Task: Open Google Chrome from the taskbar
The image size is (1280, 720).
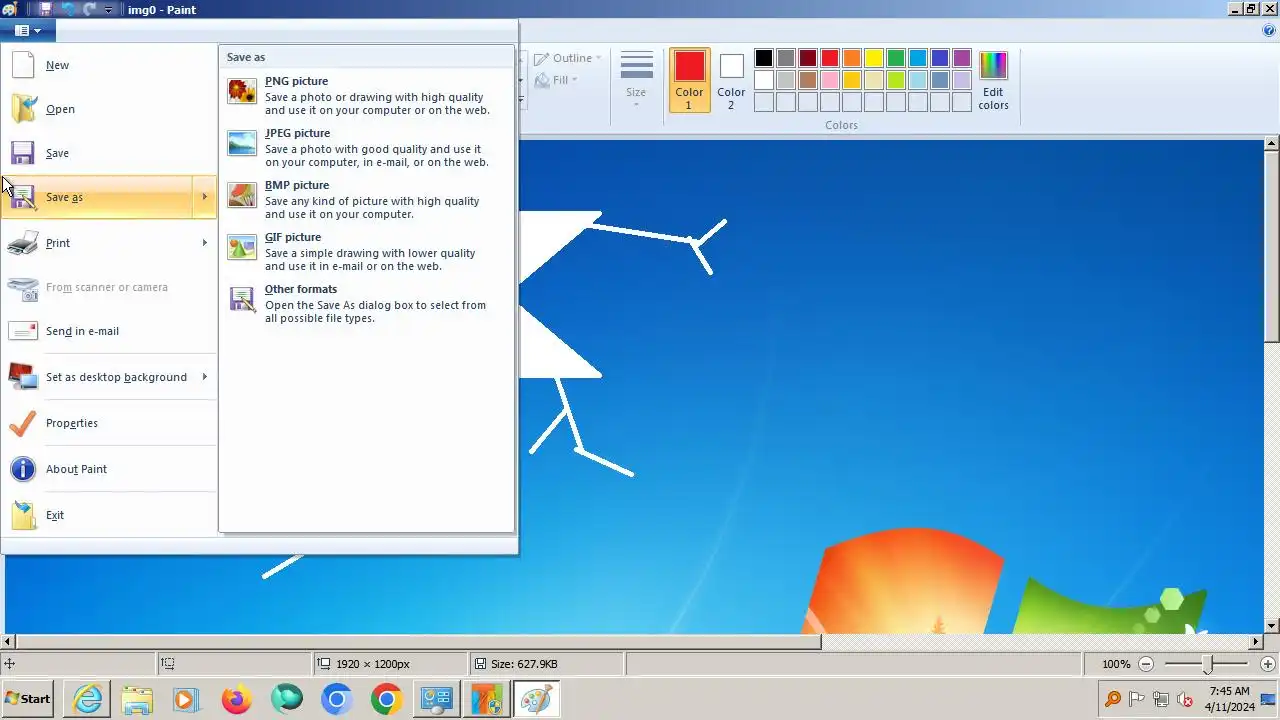Action: click(x=386, y=699)
